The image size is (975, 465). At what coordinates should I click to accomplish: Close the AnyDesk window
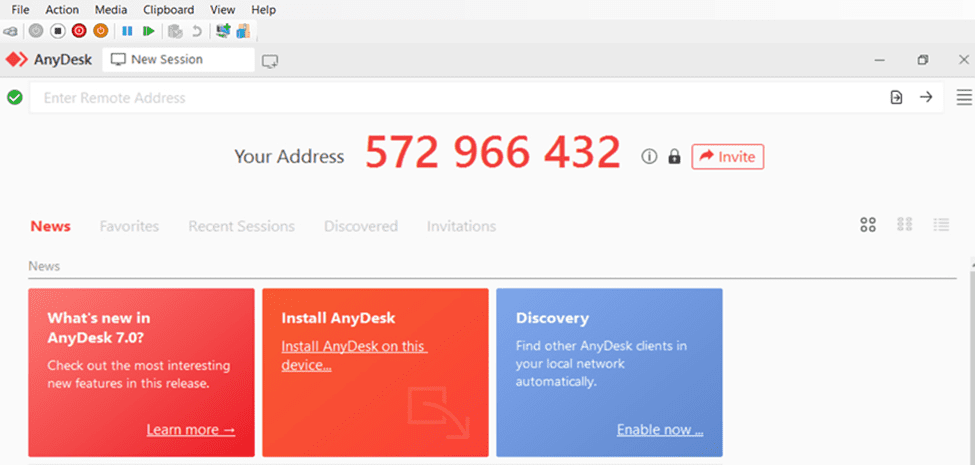[964, 60]
